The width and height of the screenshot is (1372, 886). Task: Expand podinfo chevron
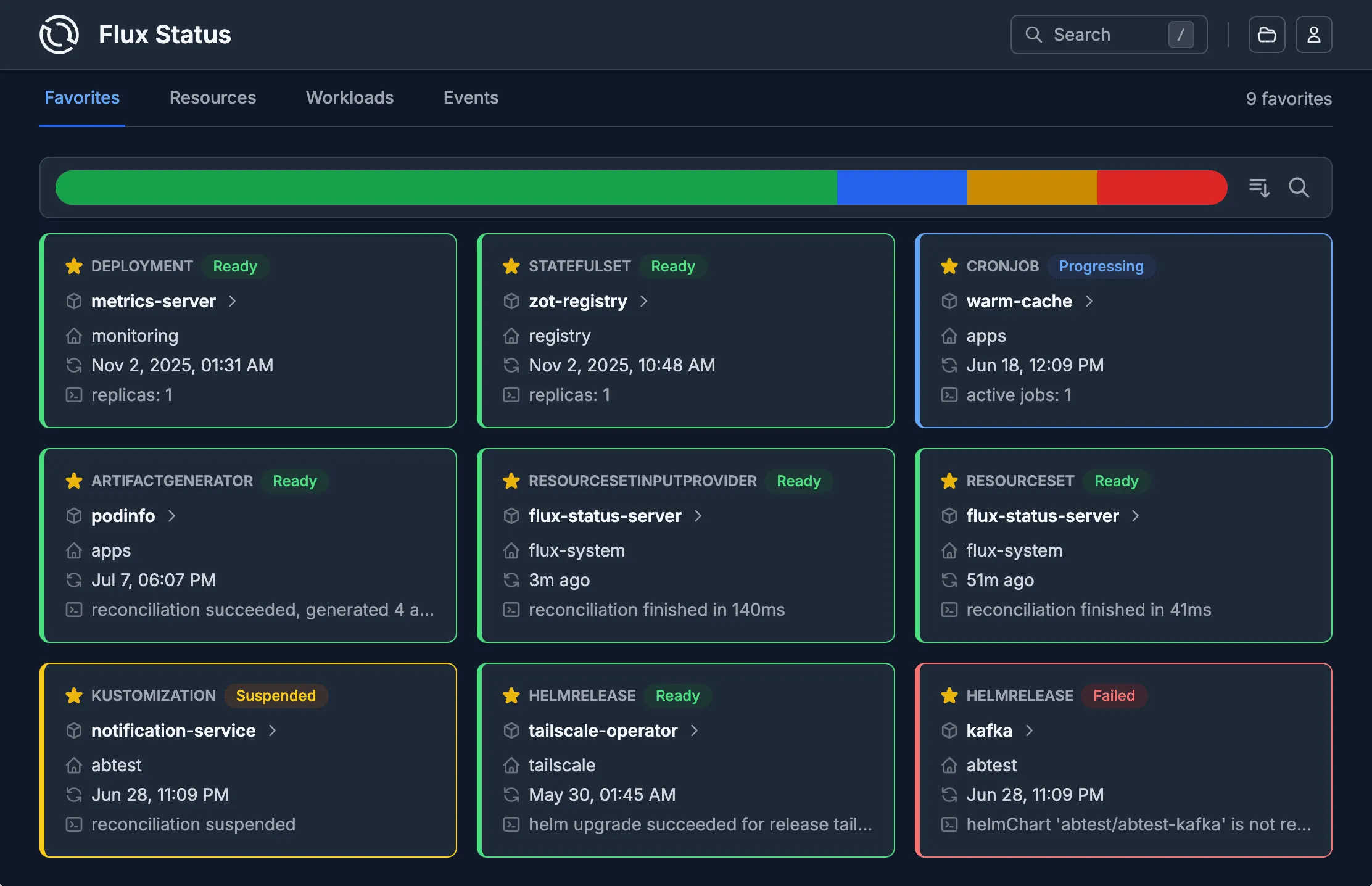[x=172, y=516]
